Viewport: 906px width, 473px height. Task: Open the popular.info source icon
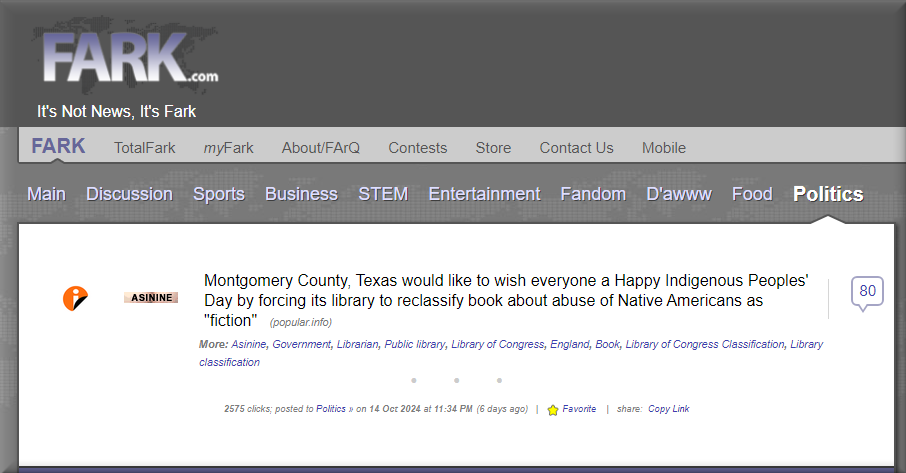(x=75, y=297)
